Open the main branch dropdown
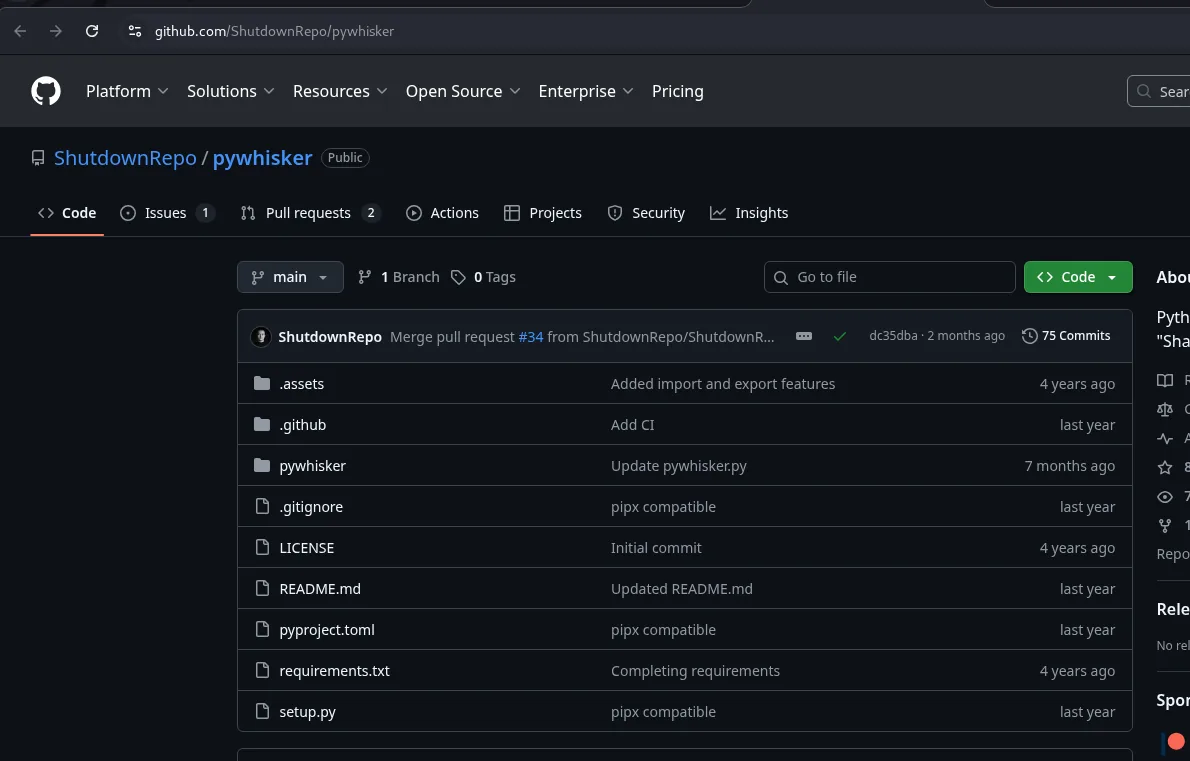Image resolution: width=1190 pixels, height=761 pixels. pos(290,277)
